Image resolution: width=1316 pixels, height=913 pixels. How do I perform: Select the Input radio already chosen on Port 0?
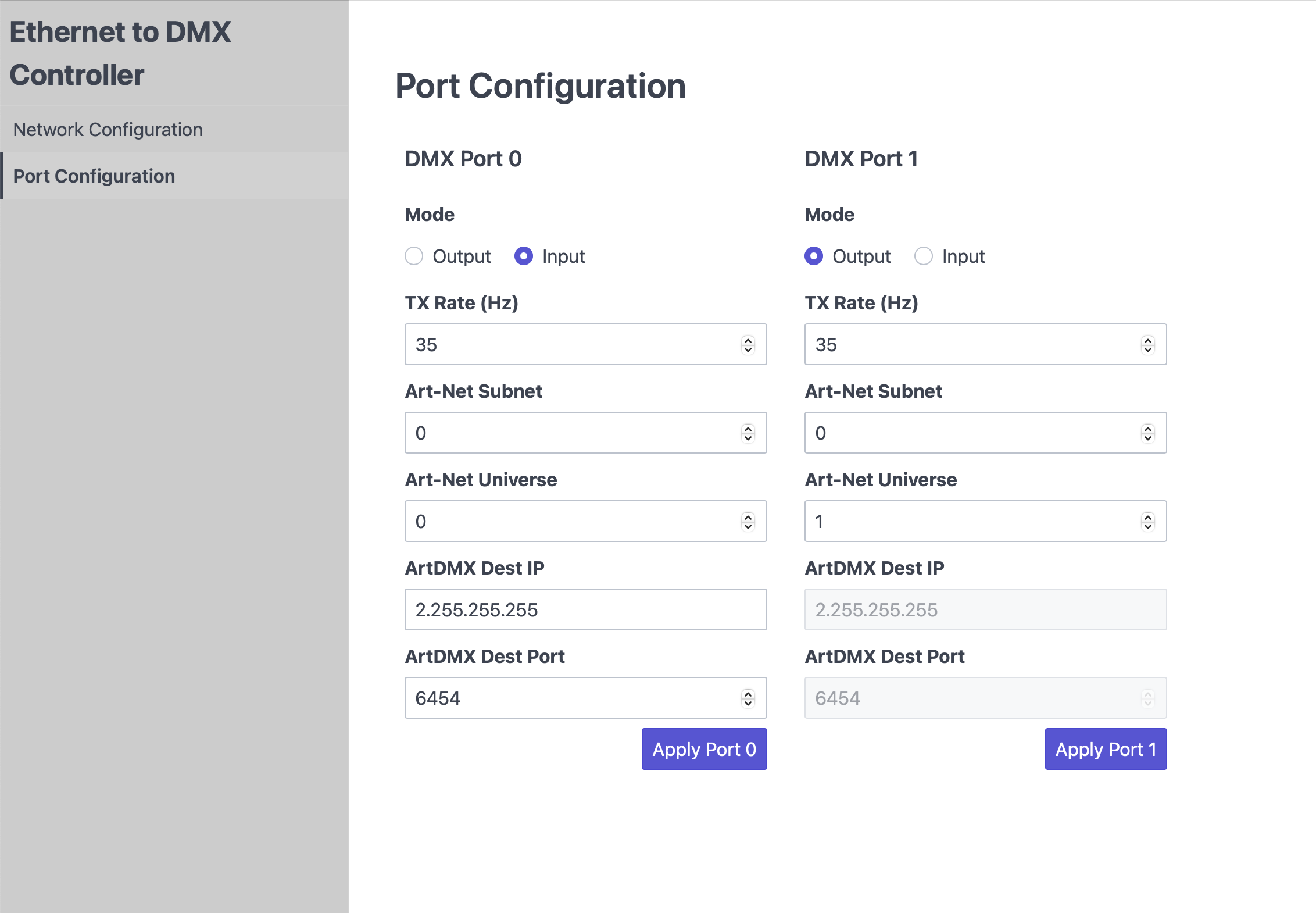click(523, 256)
